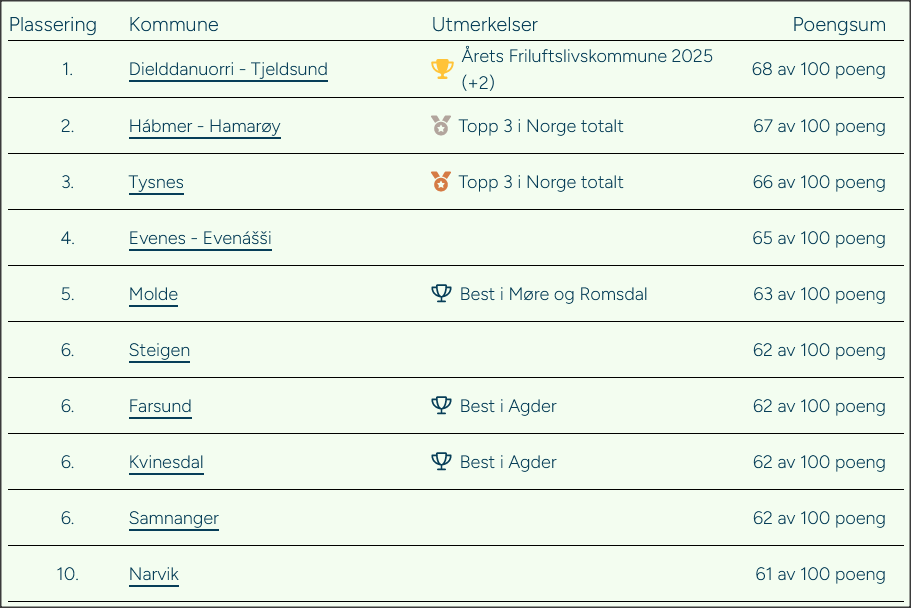Select the Molde municipality link
Viewport: 911px width, 608px height.
click(153, 294)
